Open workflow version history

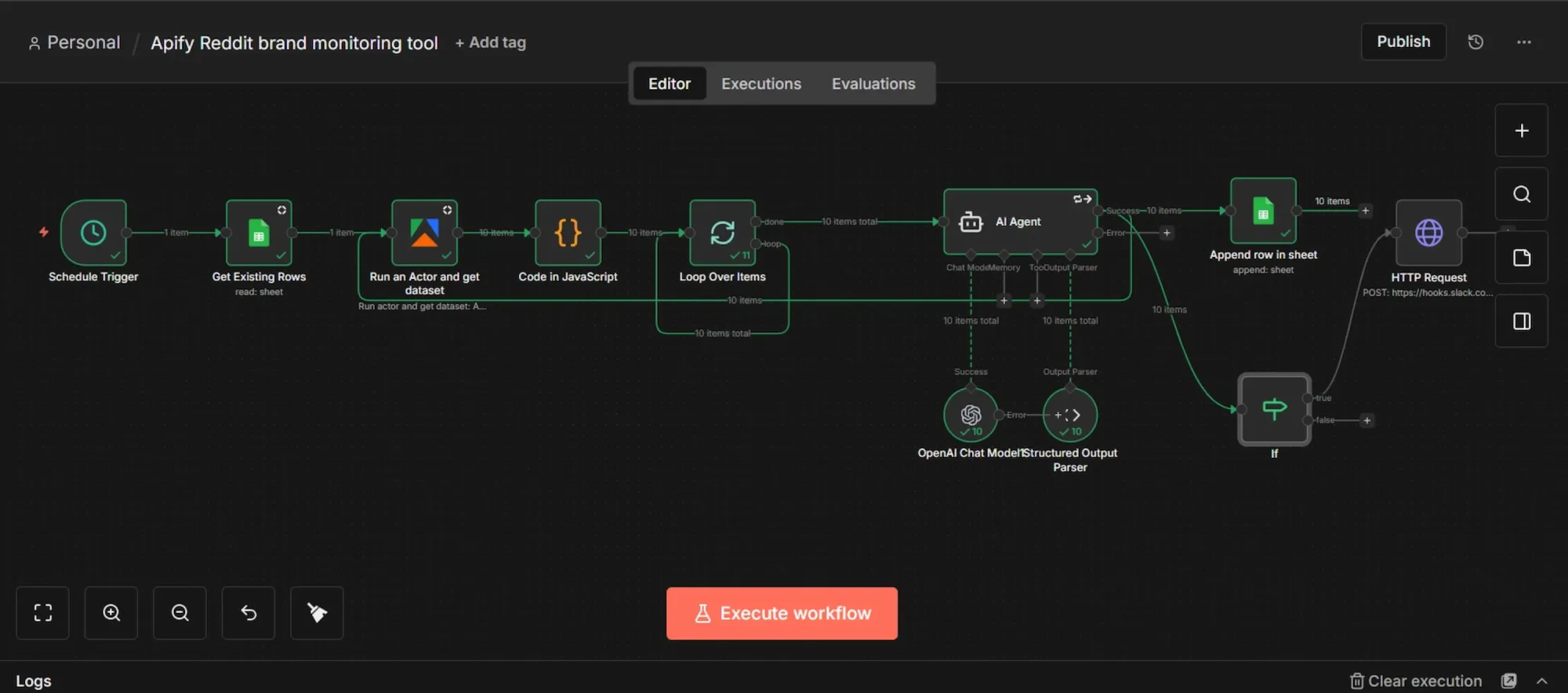1475,42
